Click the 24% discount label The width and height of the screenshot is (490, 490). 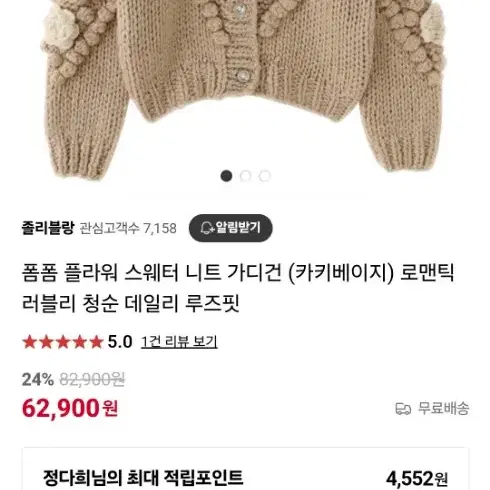(x=38, y=379)
